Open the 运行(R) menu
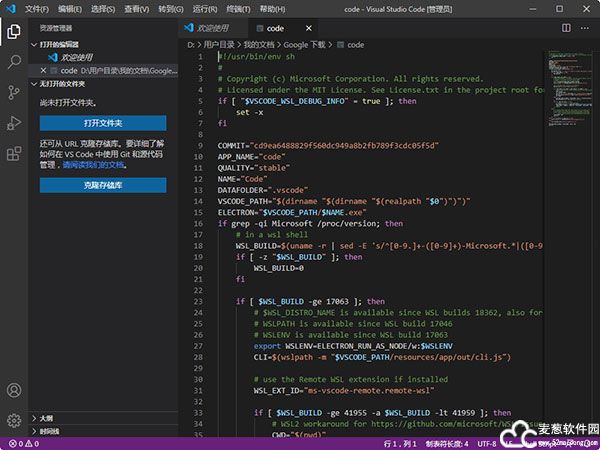Image resolution: width=600 pixels, height=450 pixels. [205, 9]
